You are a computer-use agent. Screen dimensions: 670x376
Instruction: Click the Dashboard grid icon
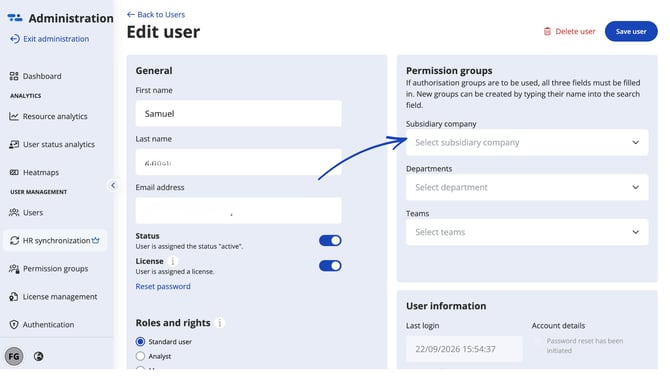point(14,76)
